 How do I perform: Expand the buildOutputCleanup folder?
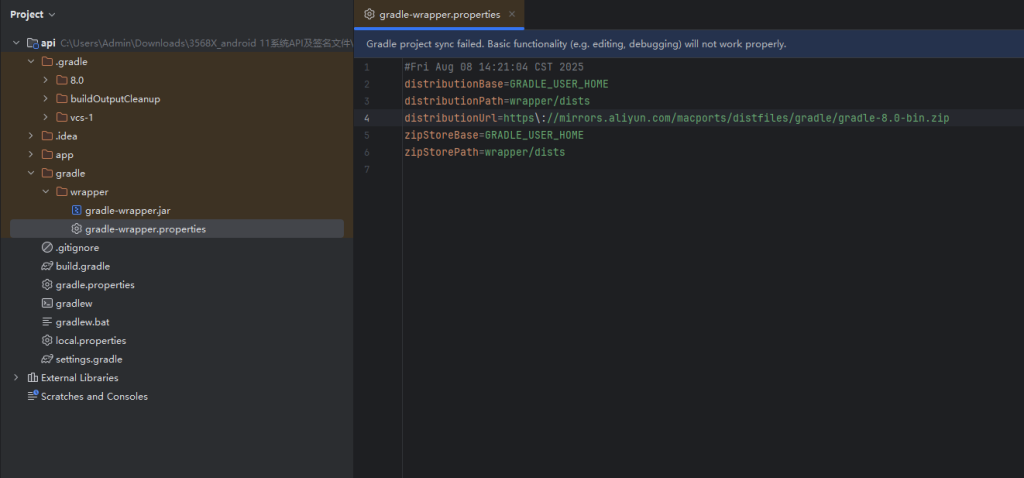pos(45,99)
